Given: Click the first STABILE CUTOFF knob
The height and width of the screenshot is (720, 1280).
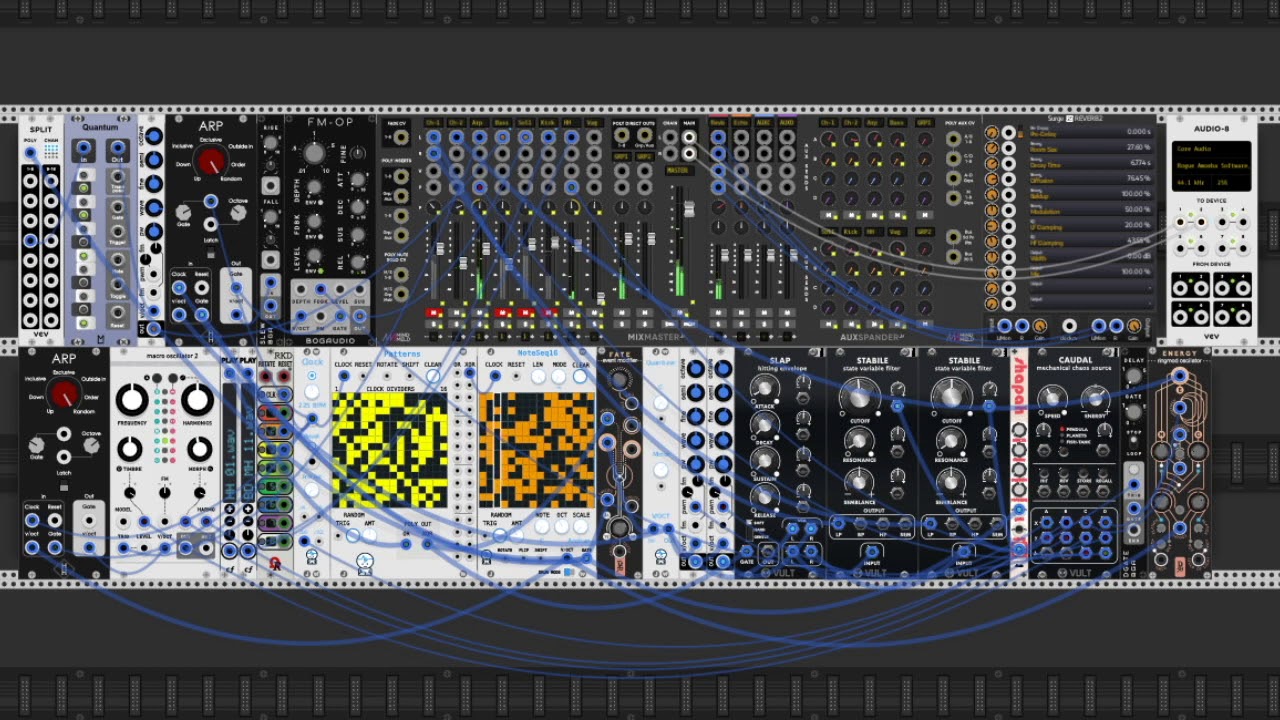Looking at the screenshot, I should (859, 398).
